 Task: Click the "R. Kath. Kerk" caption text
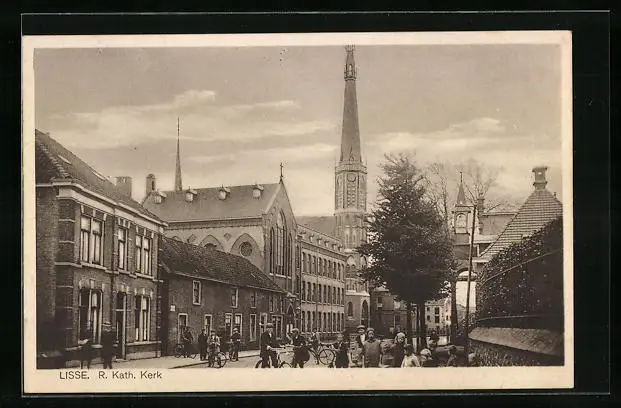tap(130, 375)
